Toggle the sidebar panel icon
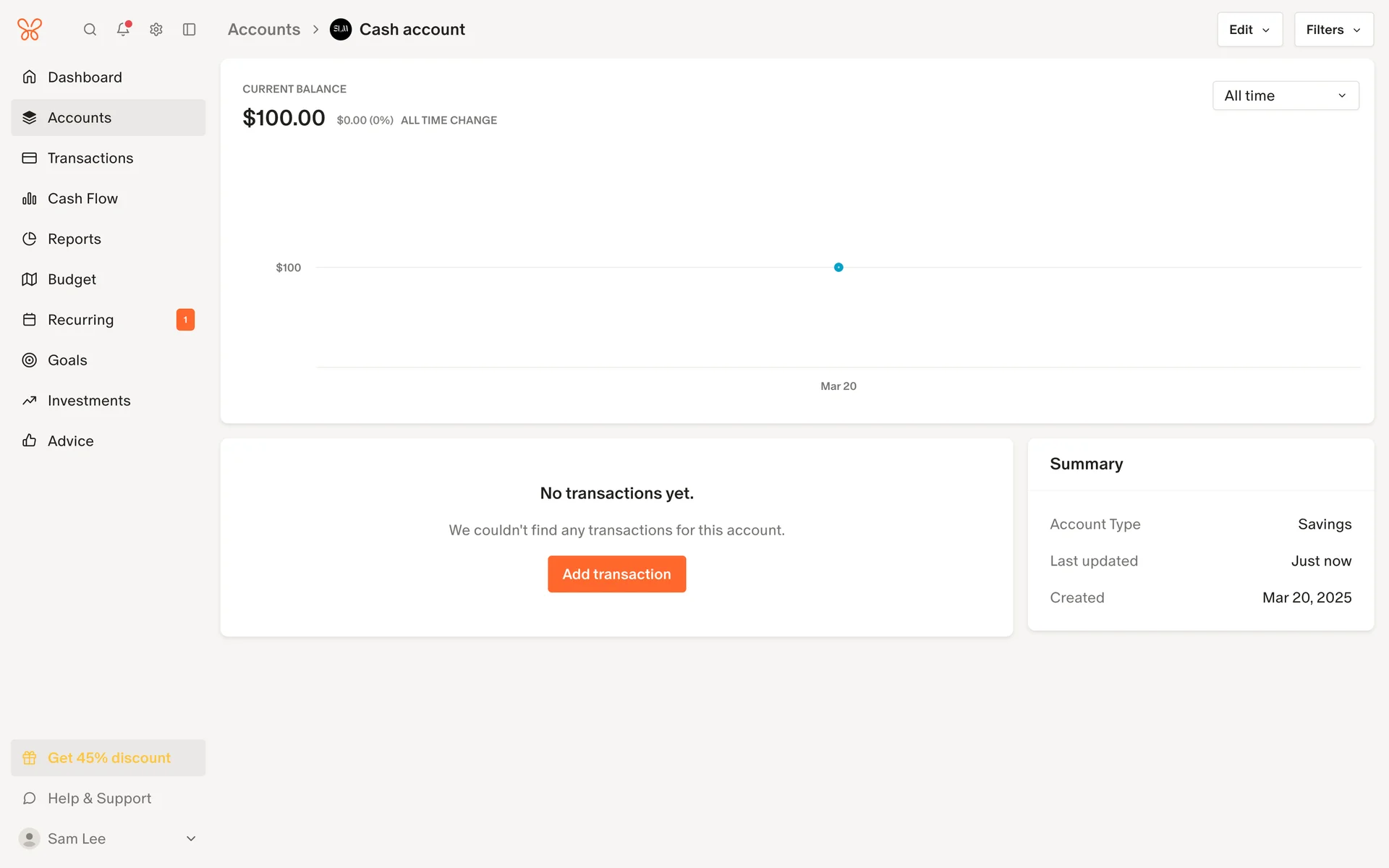 click(x=190, y=30)
